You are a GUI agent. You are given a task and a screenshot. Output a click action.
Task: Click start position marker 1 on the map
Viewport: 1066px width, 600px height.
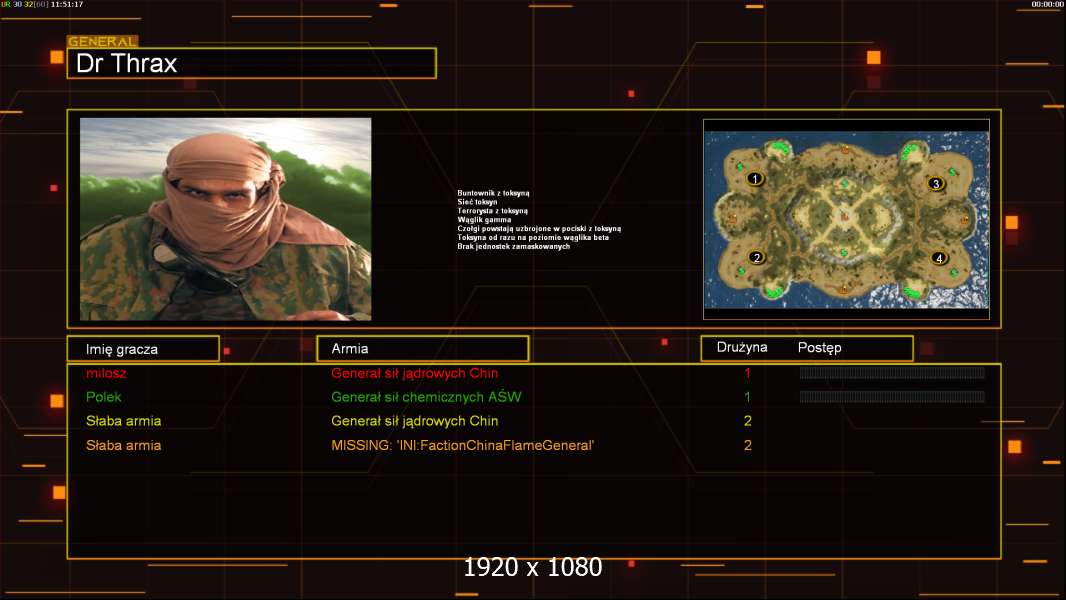[x=755, y=179]
